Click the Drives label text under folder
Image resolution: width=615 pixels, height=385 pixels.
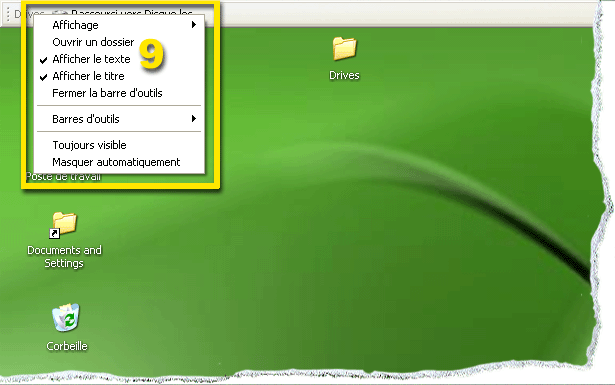pyautogui.click(x=344, y=75)
